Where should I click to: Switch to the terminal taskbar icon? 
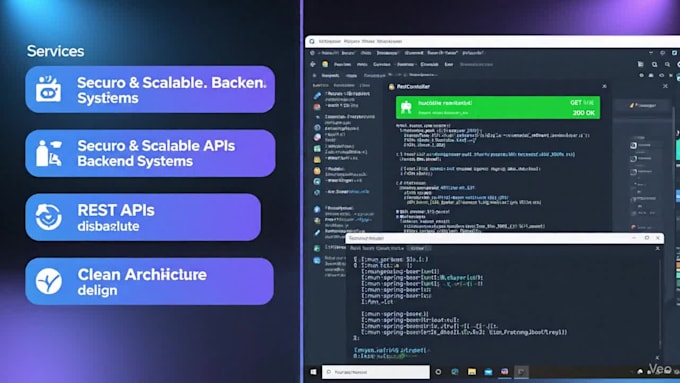[521, 372]
